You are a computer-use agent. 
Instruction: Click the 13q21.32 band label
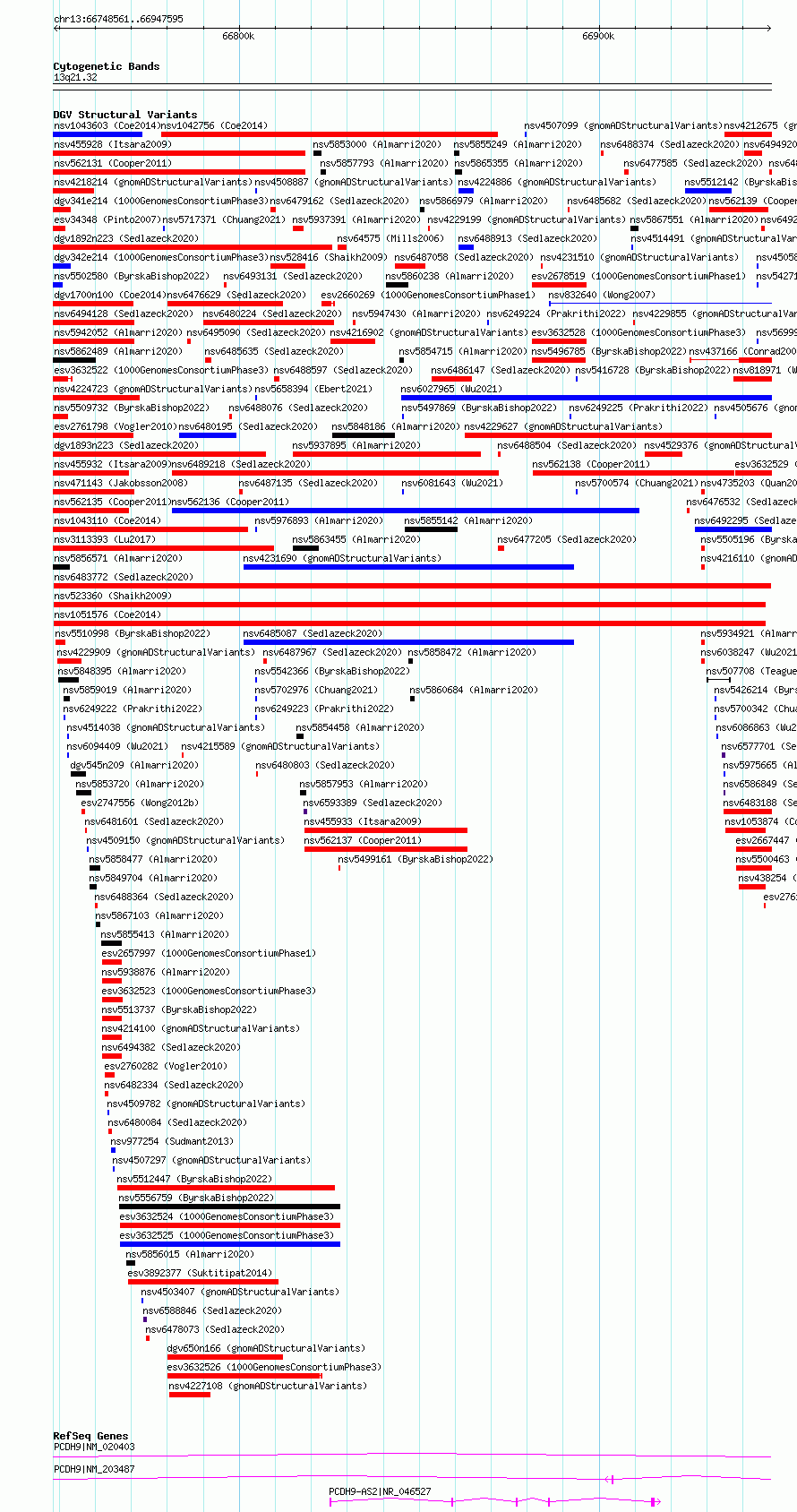click(75, 77)
